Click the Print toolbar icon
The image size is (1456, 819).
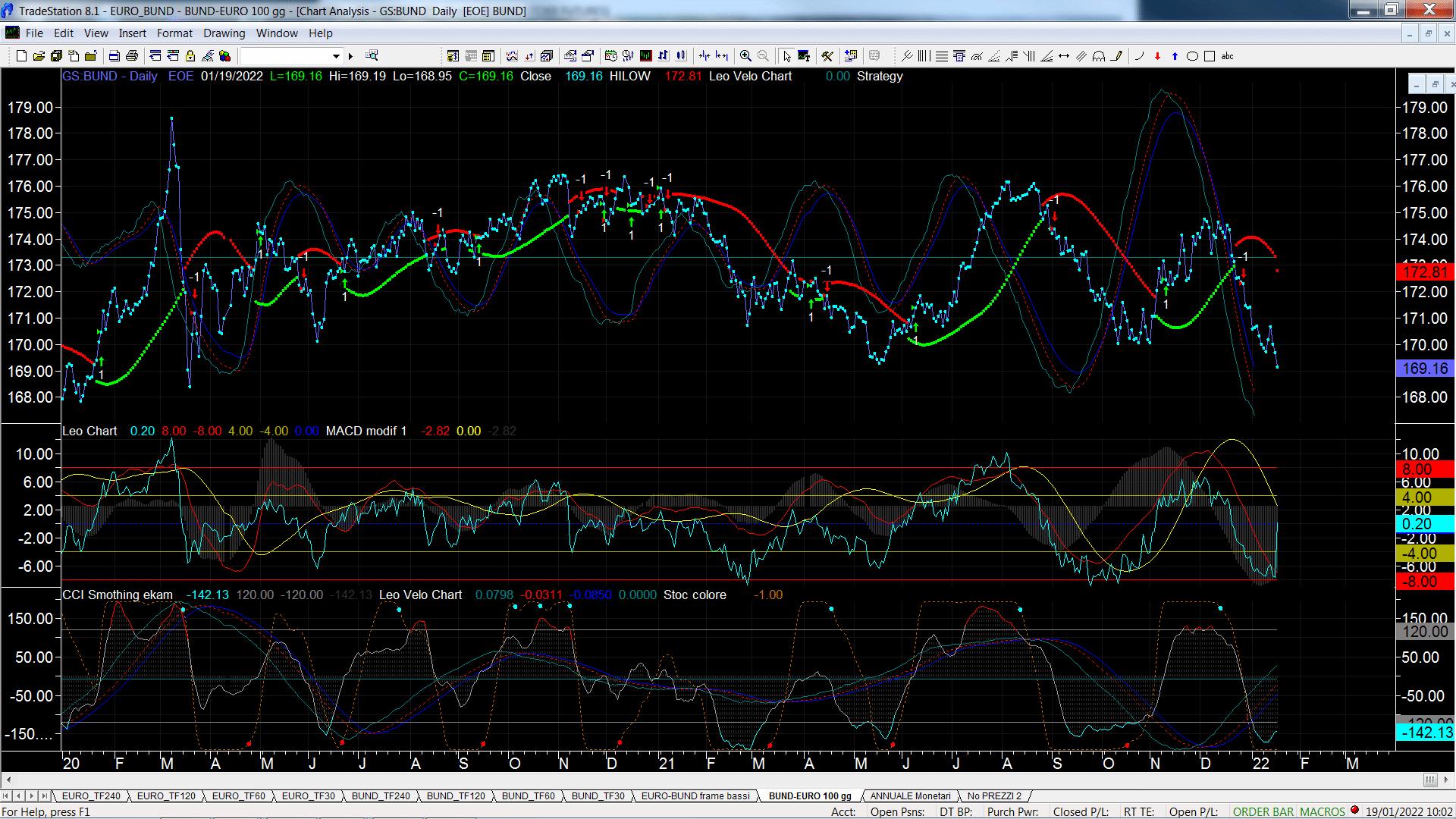point(132,55)
